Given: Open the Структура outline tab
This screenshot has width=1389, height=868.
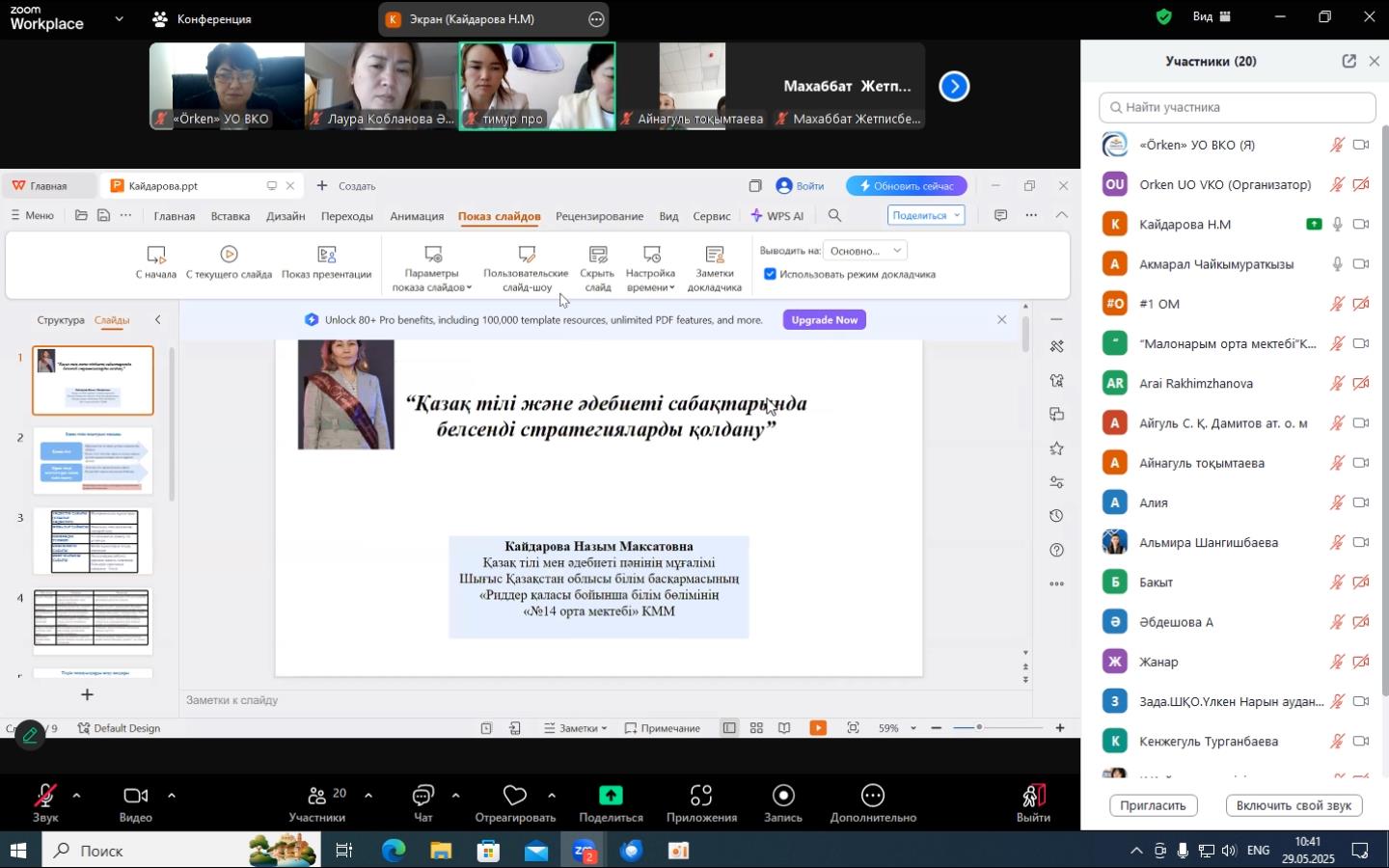Looking at the screenshot, I should coord(60,320).
